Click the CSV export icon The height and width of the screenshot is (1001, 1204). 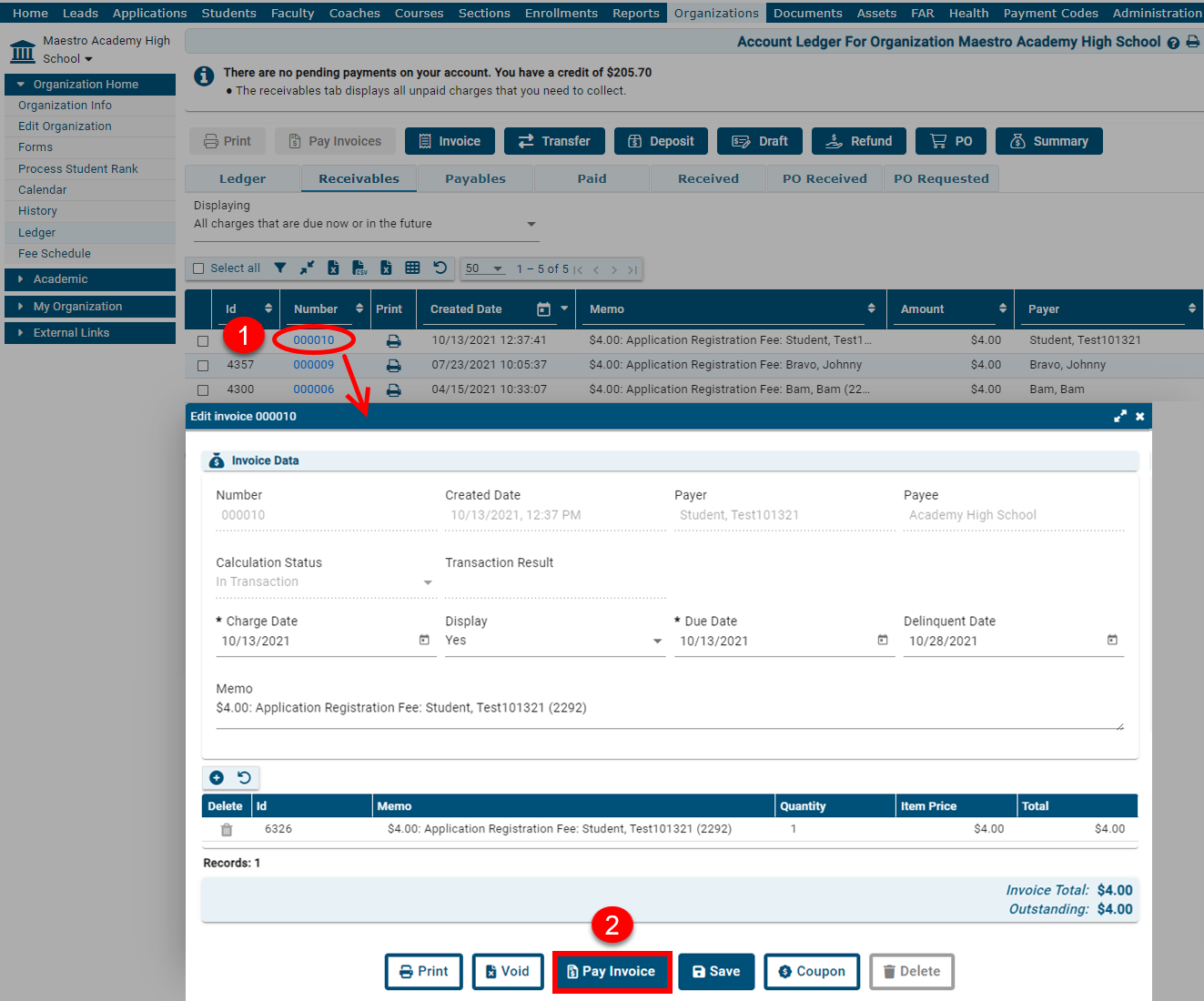pos(359,268)
